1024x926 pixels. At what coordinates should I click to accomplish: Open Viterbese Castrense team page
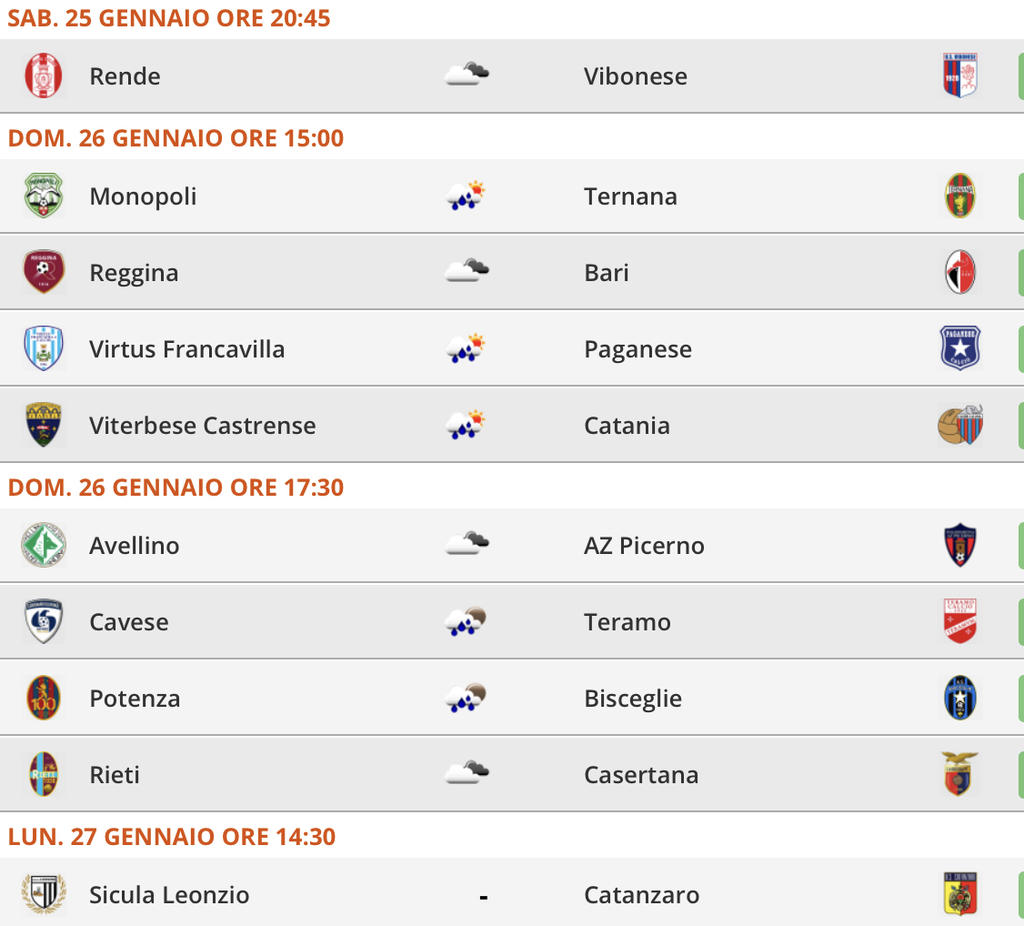point(202,425)
